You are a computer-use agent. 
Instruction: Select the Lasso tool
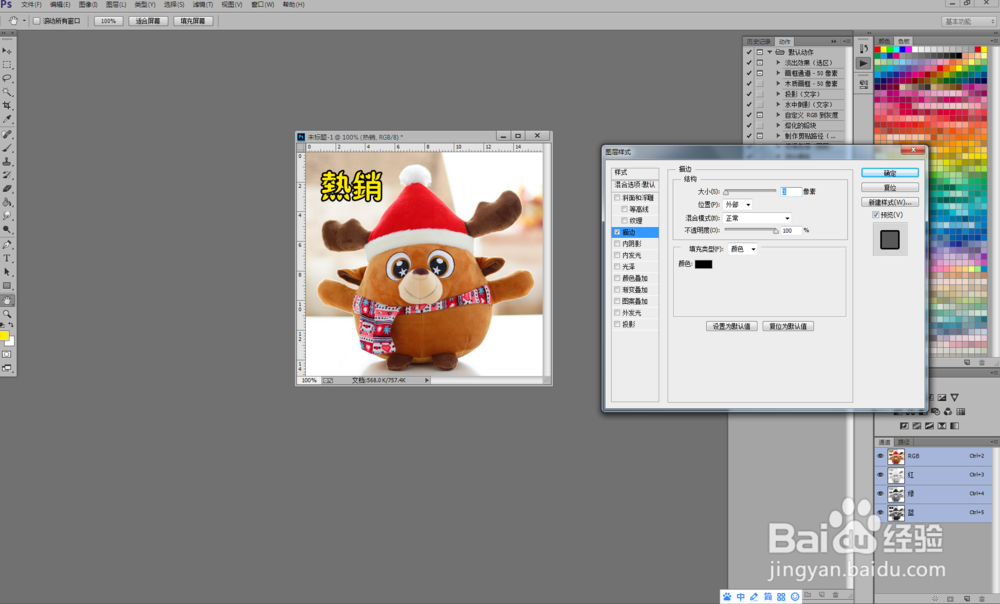tap(7, 78)
